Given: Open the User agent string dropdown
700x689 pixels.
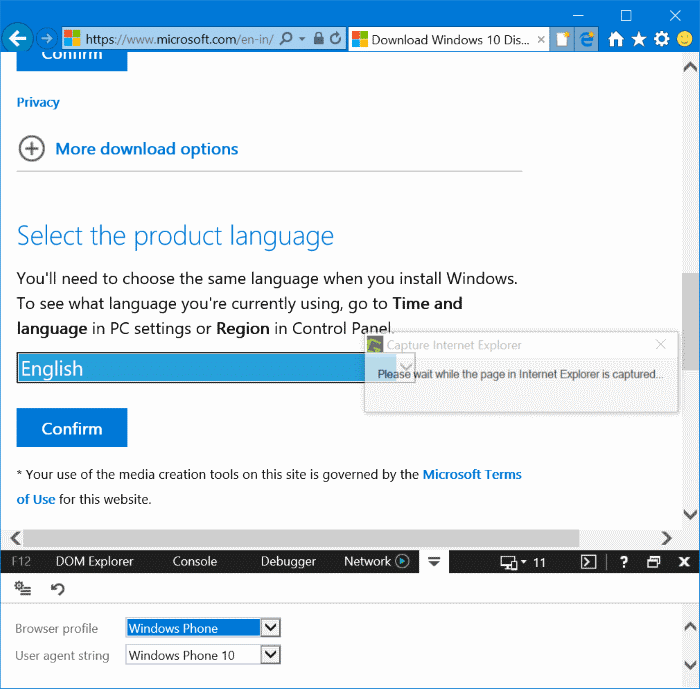Looking at the screenshot, I should click(203, 655).
